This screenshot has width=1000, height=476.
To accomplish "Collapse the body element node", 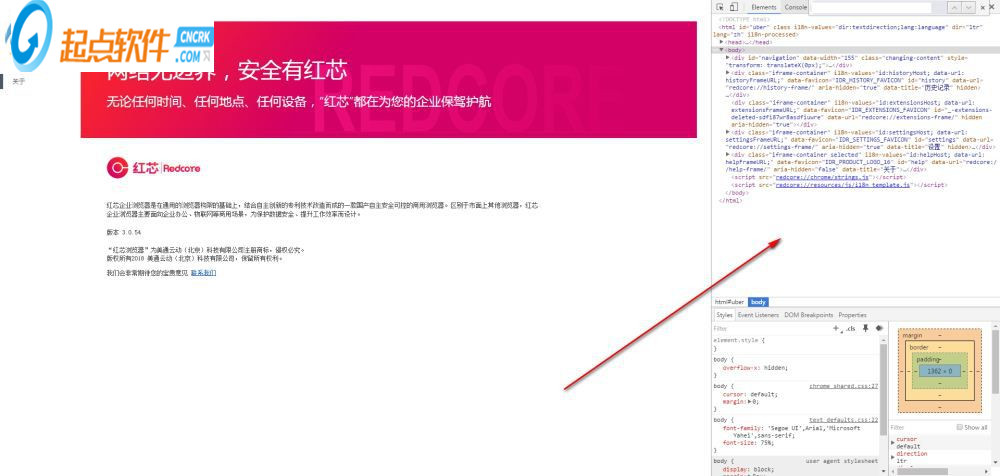I will 721,50.
